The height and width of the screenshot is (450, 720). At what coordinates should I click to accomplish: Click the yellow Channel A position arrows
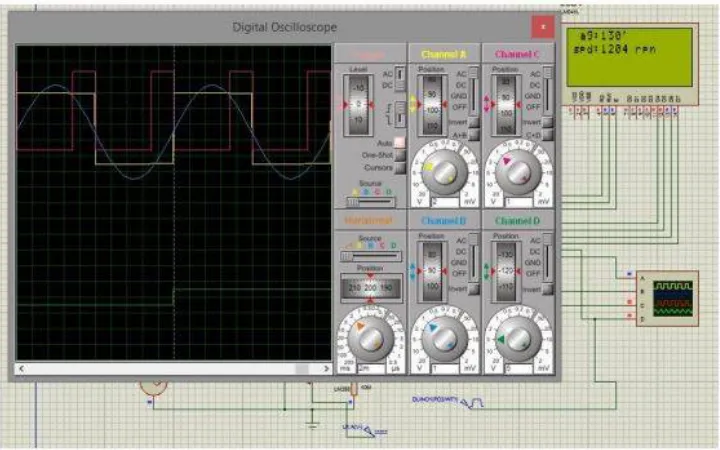point(413,104)
